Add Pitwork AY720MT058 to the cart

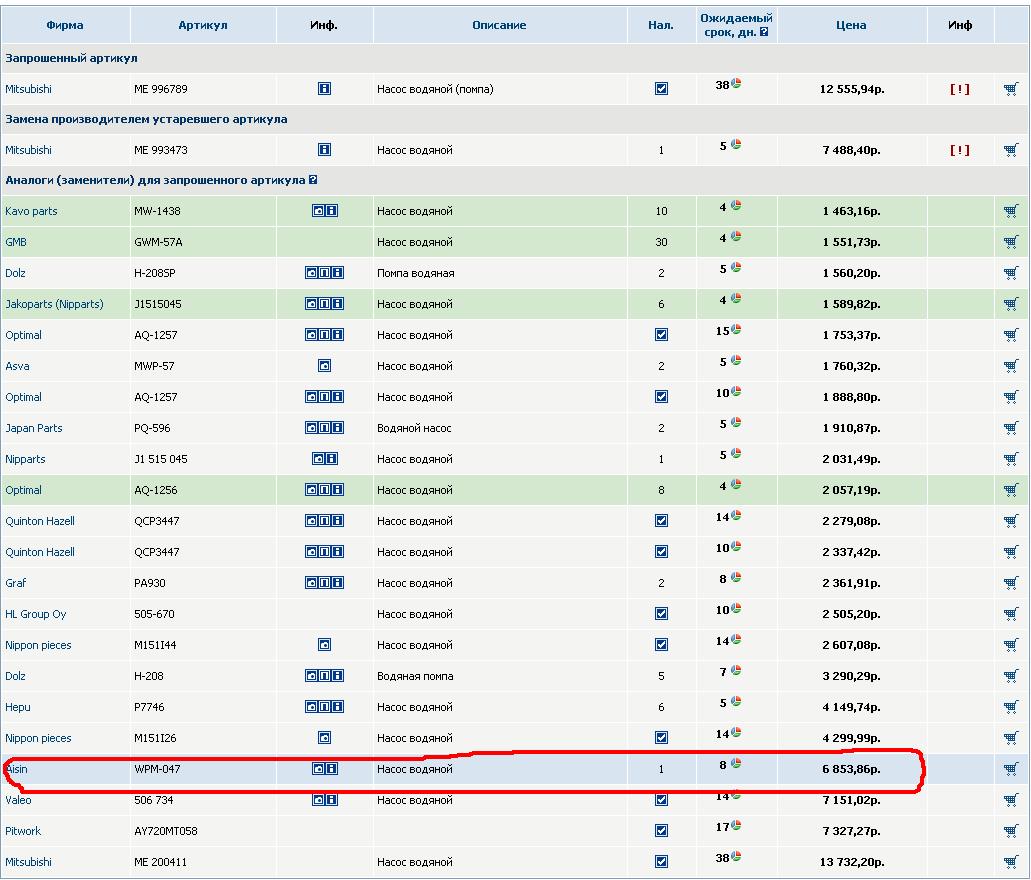(x=1011, y=831)
